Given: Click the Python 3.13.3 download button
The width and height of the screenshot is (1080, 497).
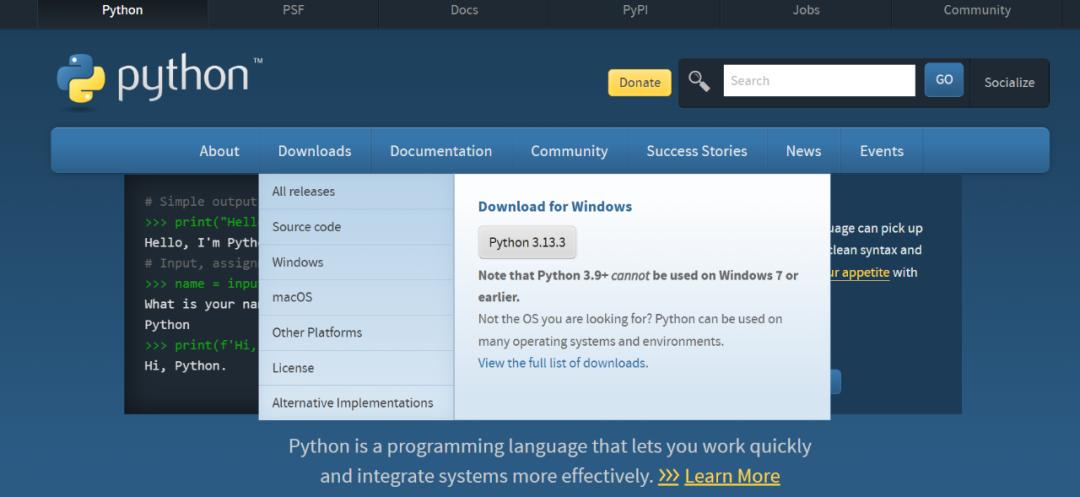Looking at the screenshot, I should (x=527, y=242).
